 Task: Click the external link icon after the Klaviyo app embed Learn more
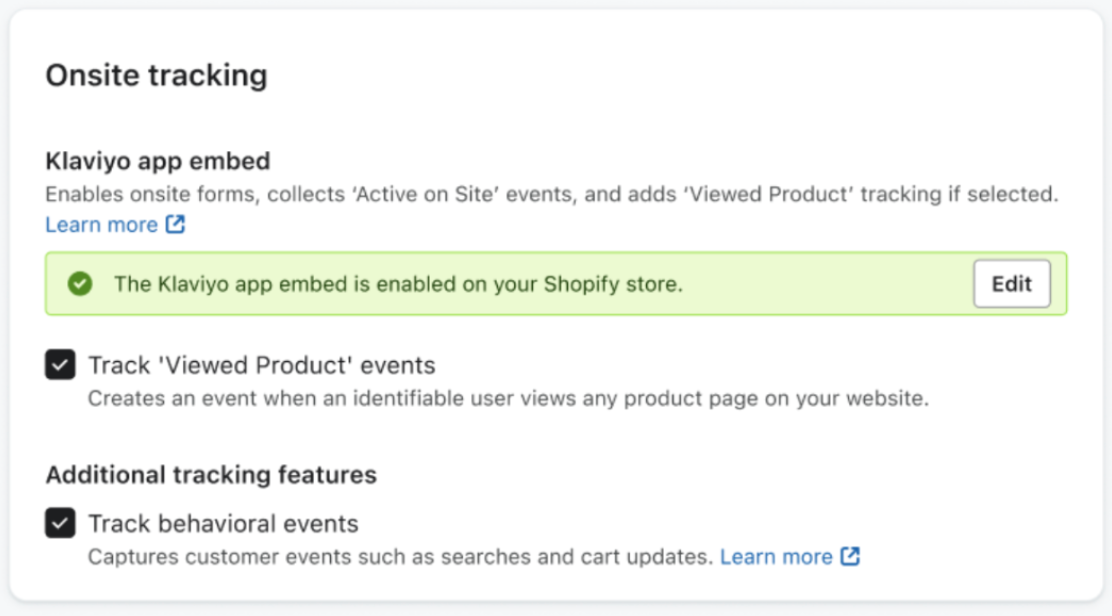[176, 225]
